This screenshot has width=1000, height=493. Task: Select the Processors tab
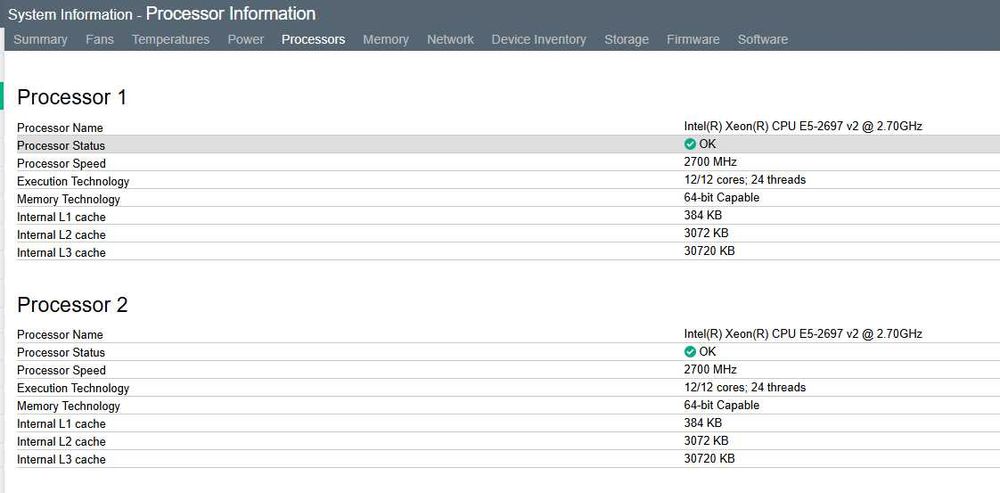click(x=313, y=40)
